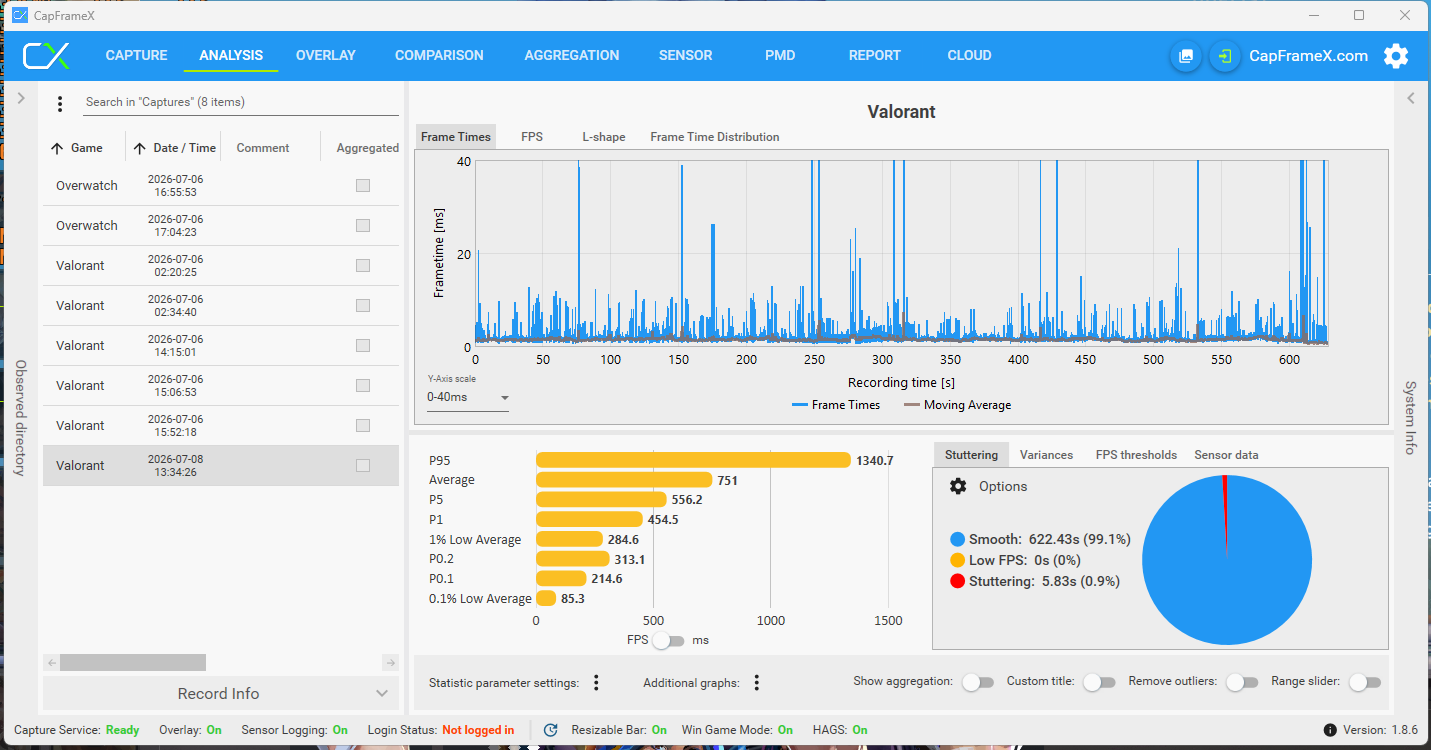
Task: Toggle the Frame Times series in the legend
Action: coord(836,405)
